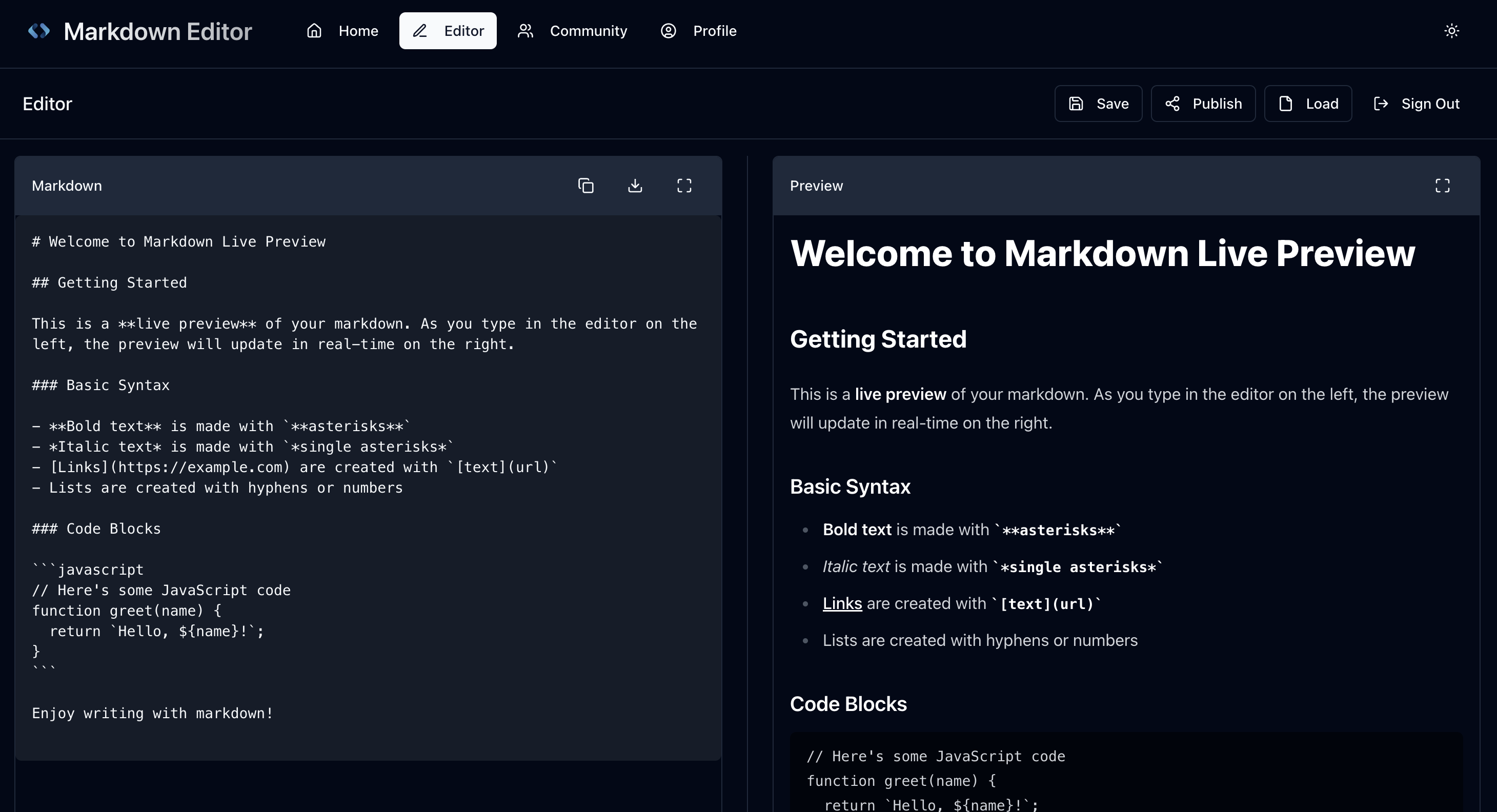Viewport: 1497px width, 812px height.
Task: Click the Save button
Action: pos(1098,104)
